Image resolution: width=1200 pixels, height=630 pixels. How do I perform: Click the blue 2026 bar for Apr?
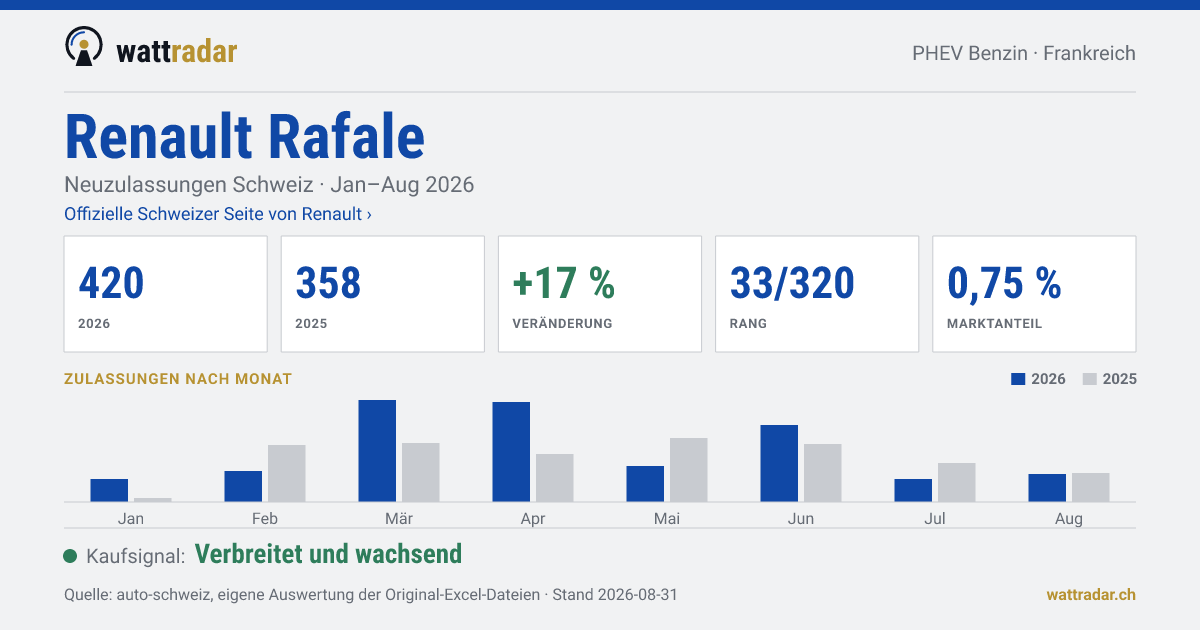point(511,452)
